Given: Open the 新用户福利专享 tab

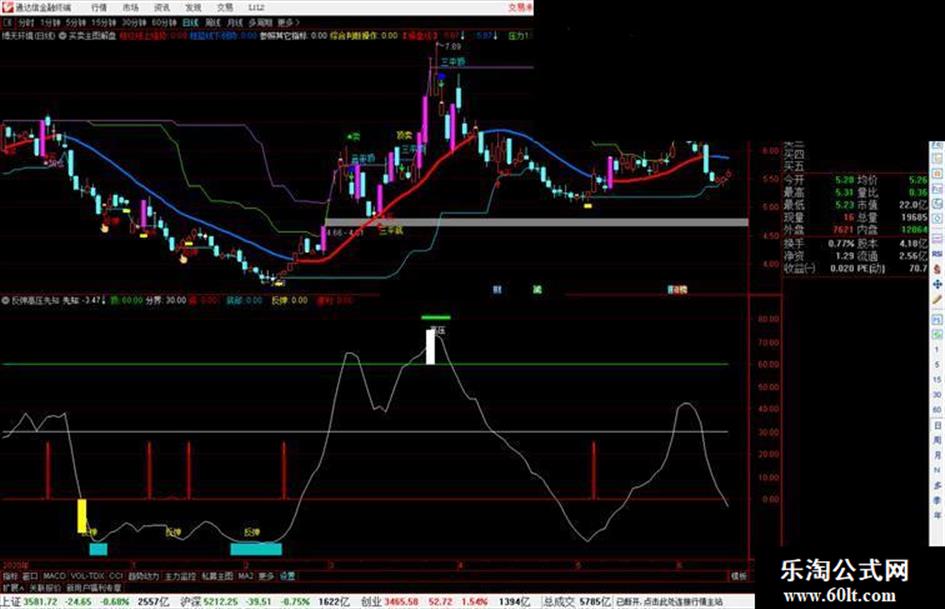Looking at the screenshot, I should tap(94, 587).
